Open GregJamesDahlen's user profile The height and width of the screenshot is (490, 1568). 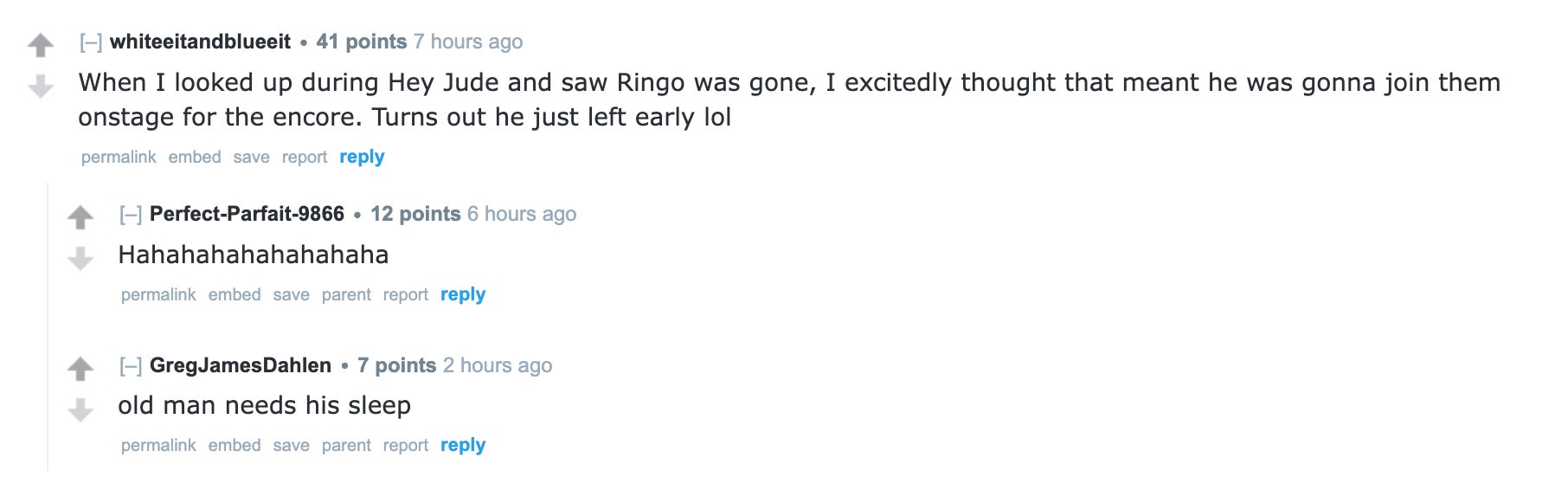tap(241, 365)
